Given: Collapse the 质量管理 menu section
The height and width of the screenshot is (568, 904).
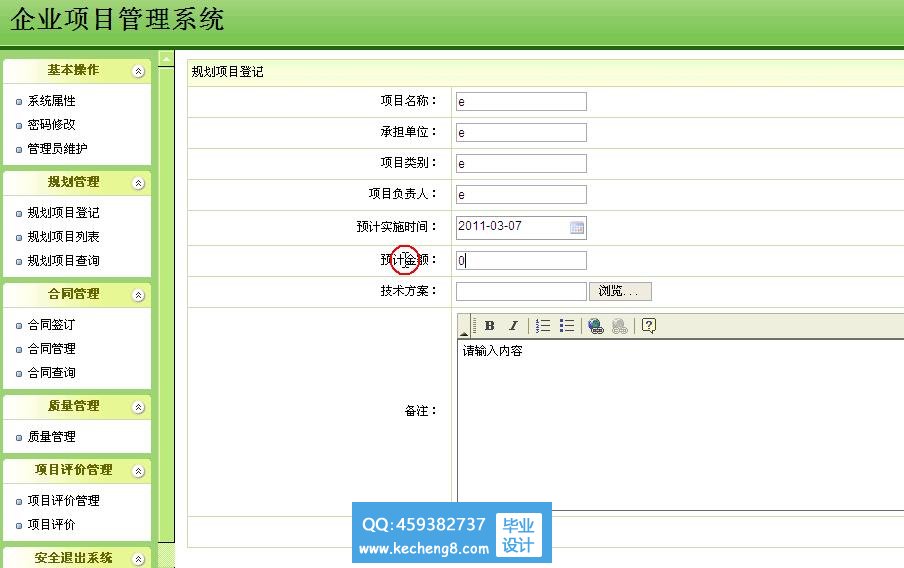Looking at the screenshot, I should click(138, 407).
